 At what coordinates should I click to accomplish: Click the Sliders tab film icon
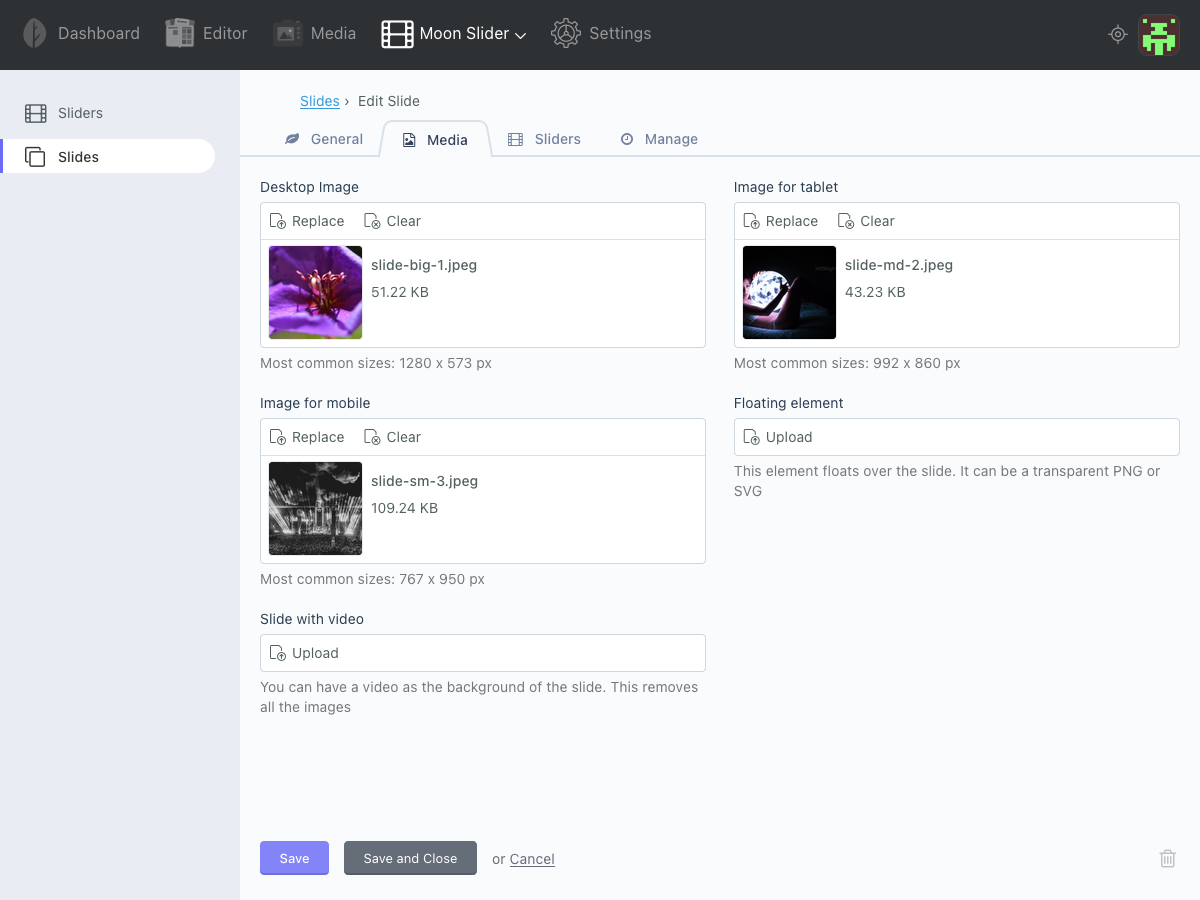point(515,139)
